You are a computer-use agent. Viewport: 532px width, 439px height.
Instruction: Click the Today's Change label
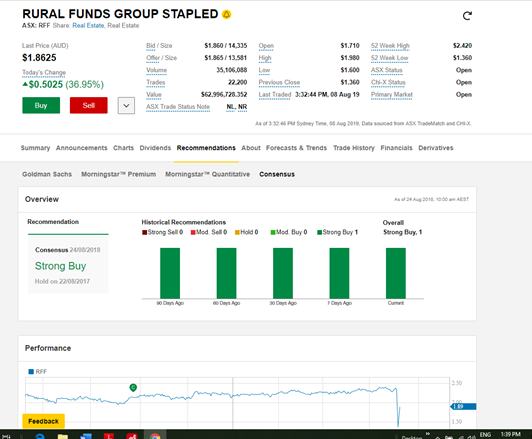pyautogui.click(x=44, y=73)
